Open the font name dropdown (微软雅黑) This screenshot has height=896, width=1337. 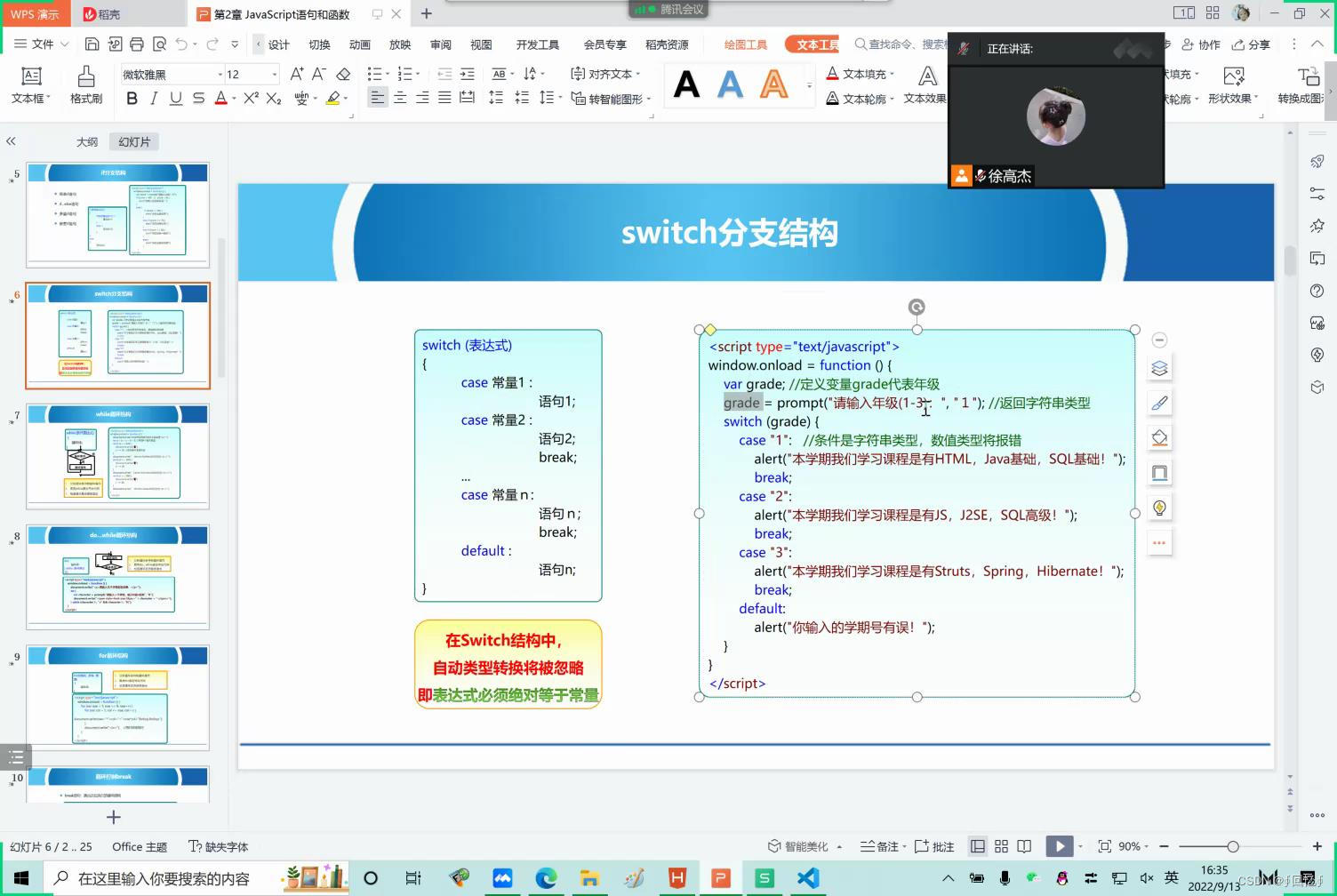[x=220, y=74]
